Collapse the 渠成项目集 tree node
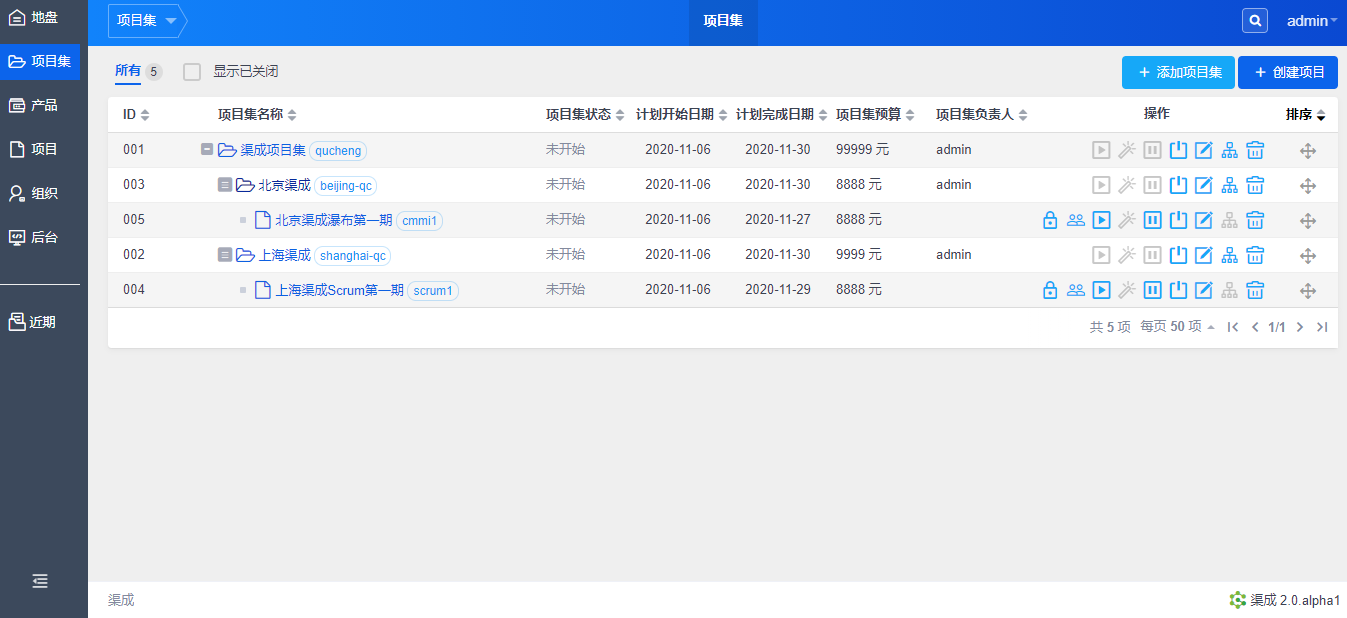This screenshot has width=1347, height=618. 207,150
